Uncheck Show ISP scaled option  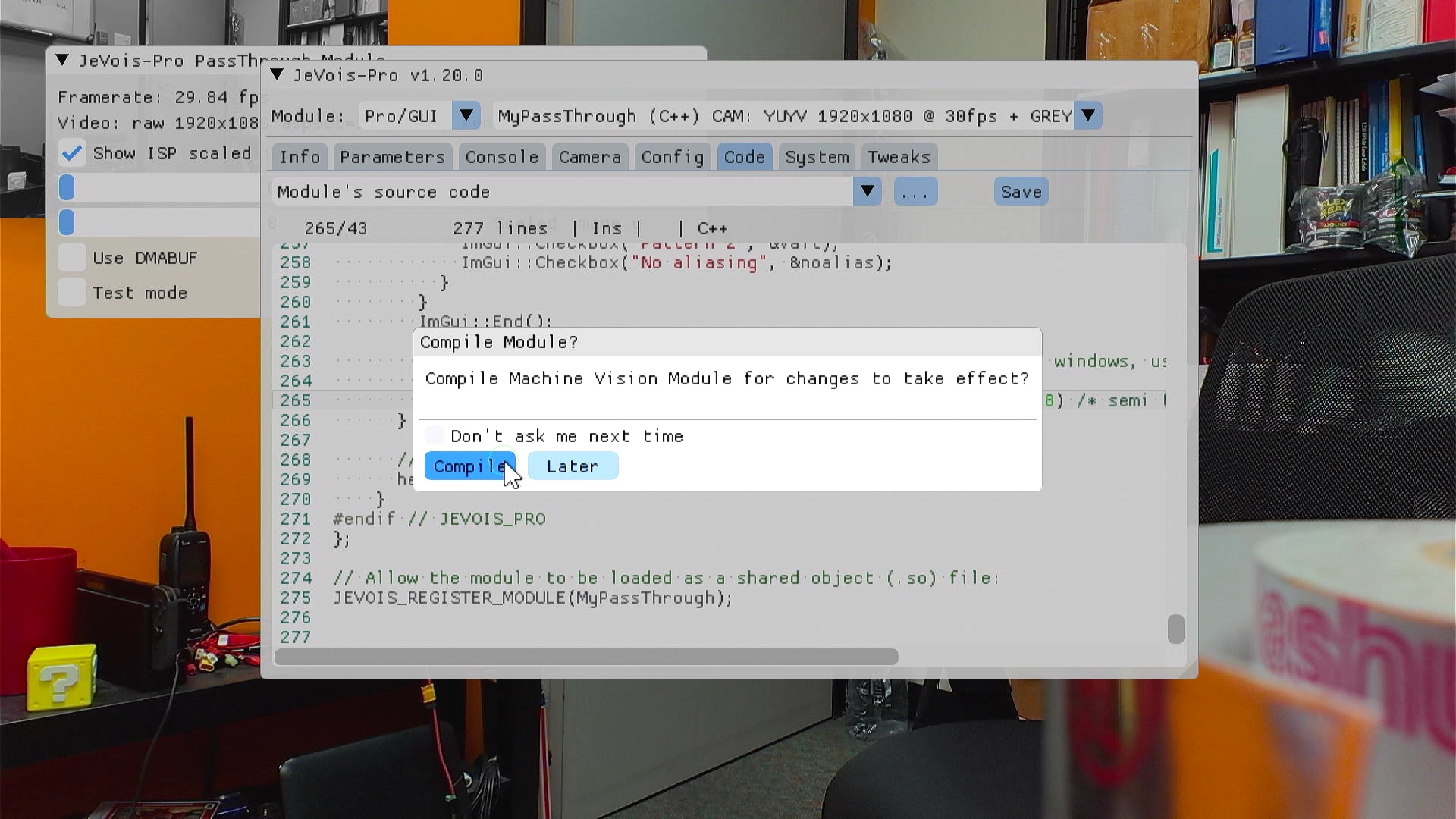pos(72,153)
